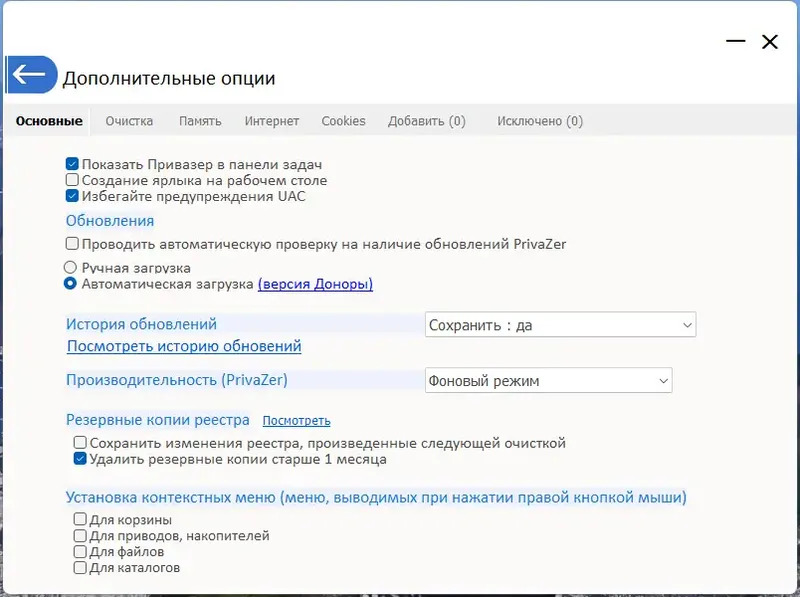Enable context menu Для приводов, накопителей
800x597 pixels.
click(80, 535)
